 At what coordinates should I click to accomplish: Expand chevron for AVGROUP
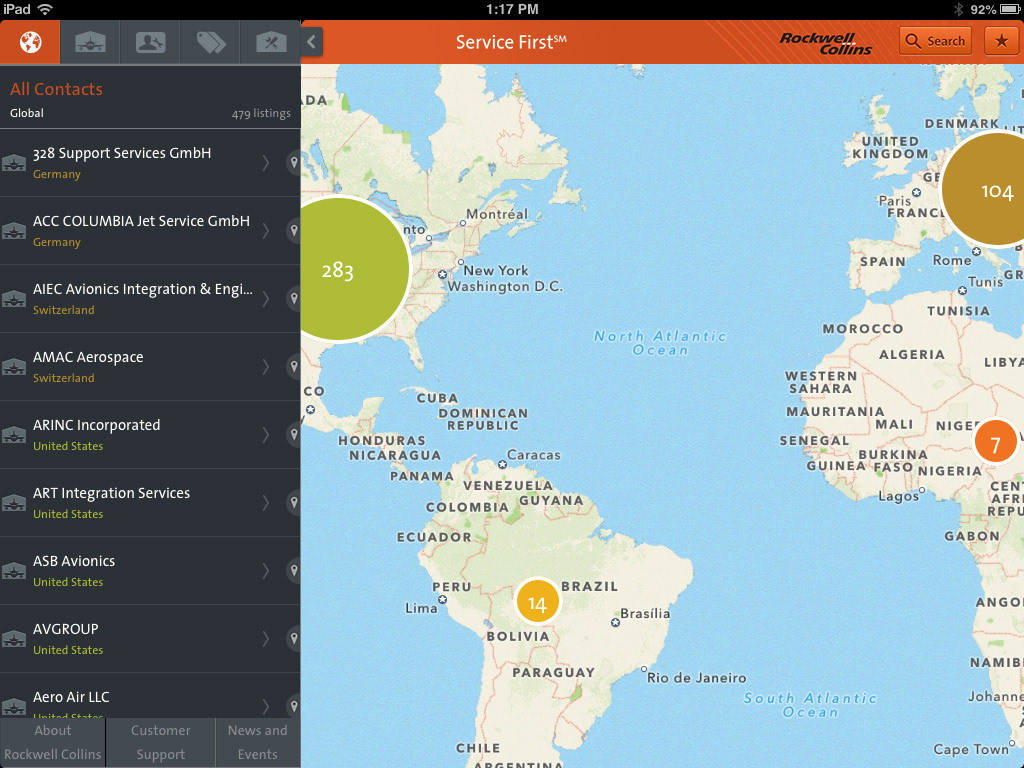[266, 638]
